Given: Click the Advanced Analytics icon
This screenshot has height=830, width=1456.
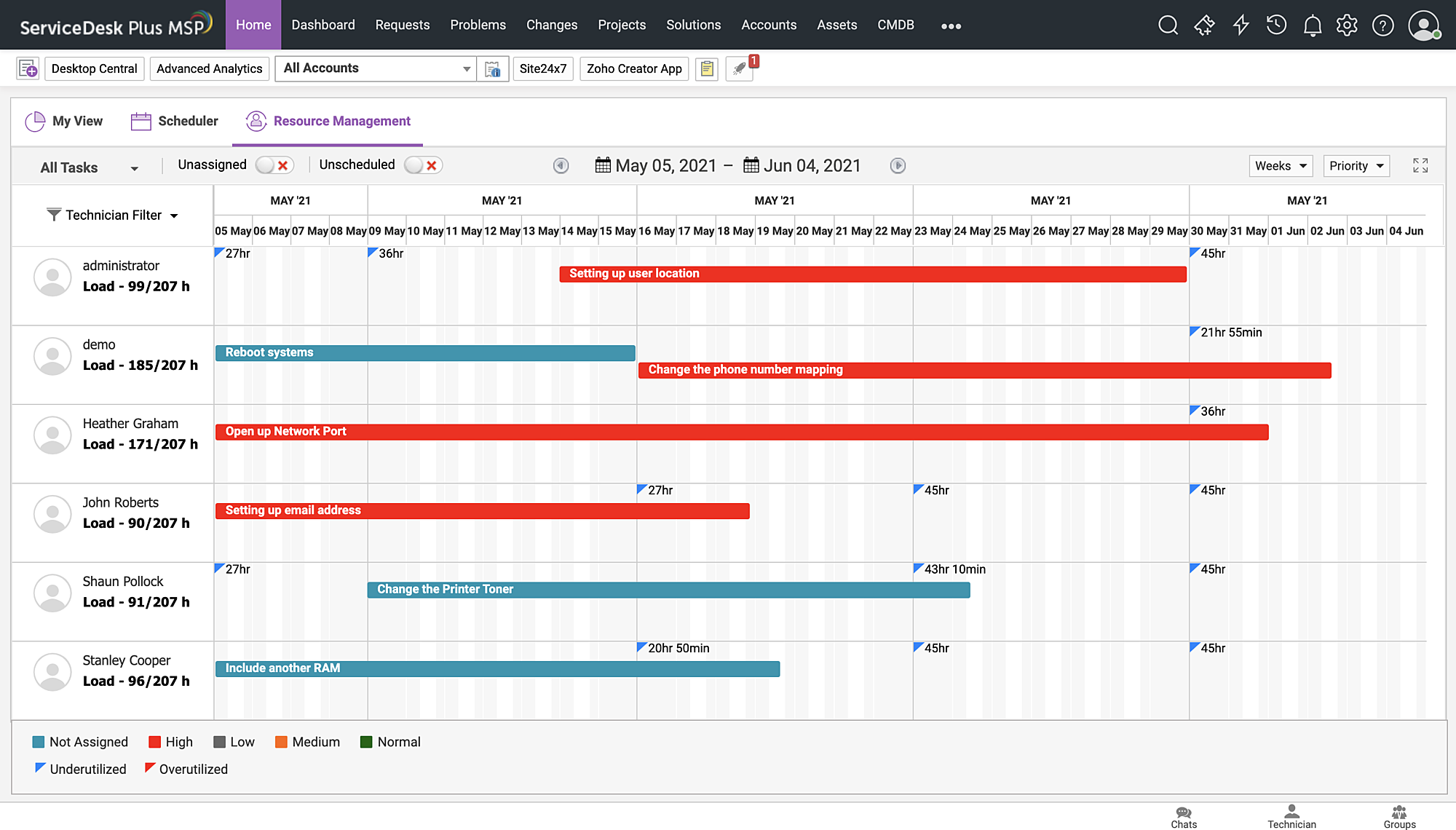Looking at the screenshot, I should (209, 68).
